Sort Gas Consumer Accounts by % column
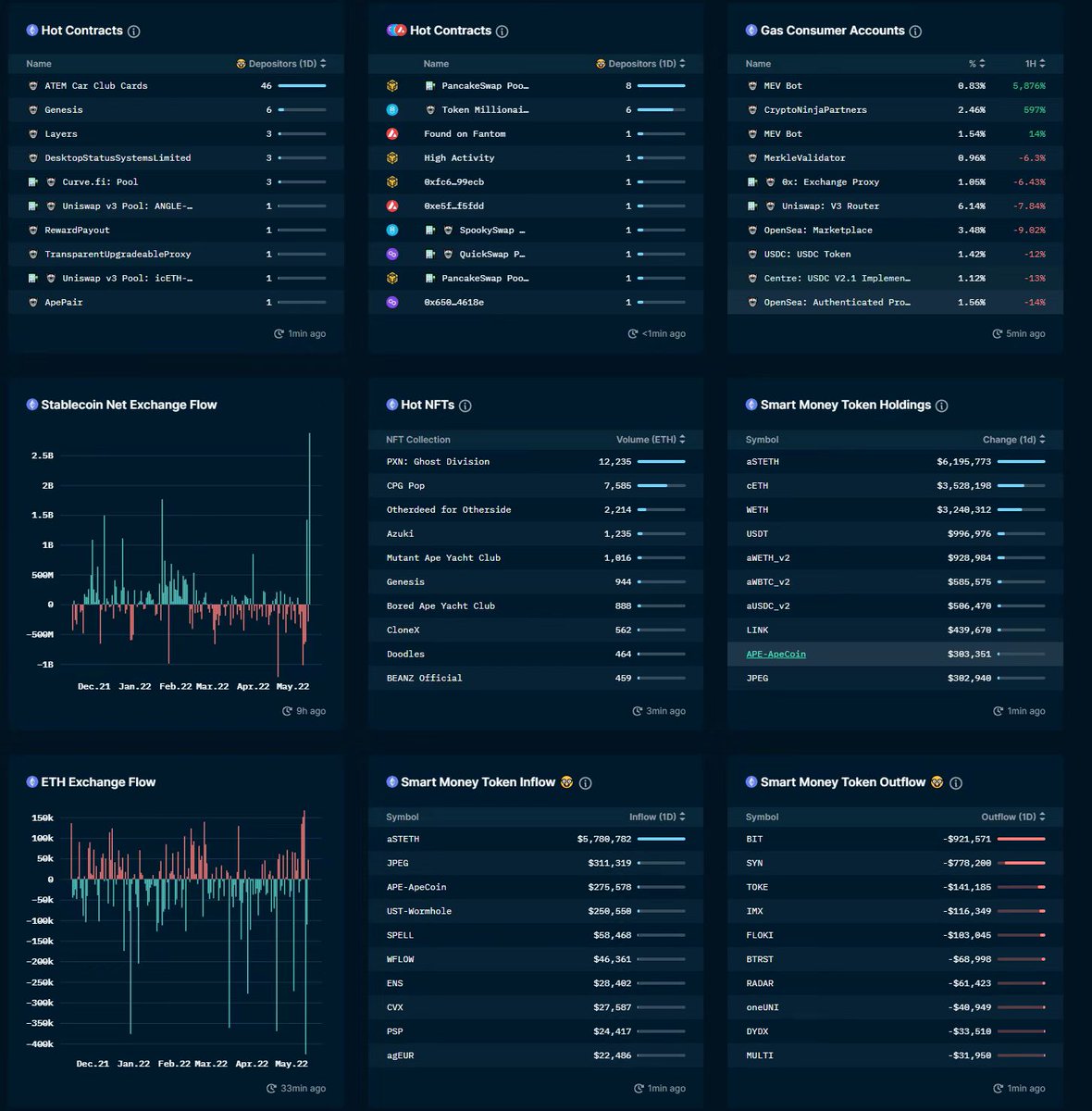Viewport: 1092px width, 1111px height. tap(976, 64)
